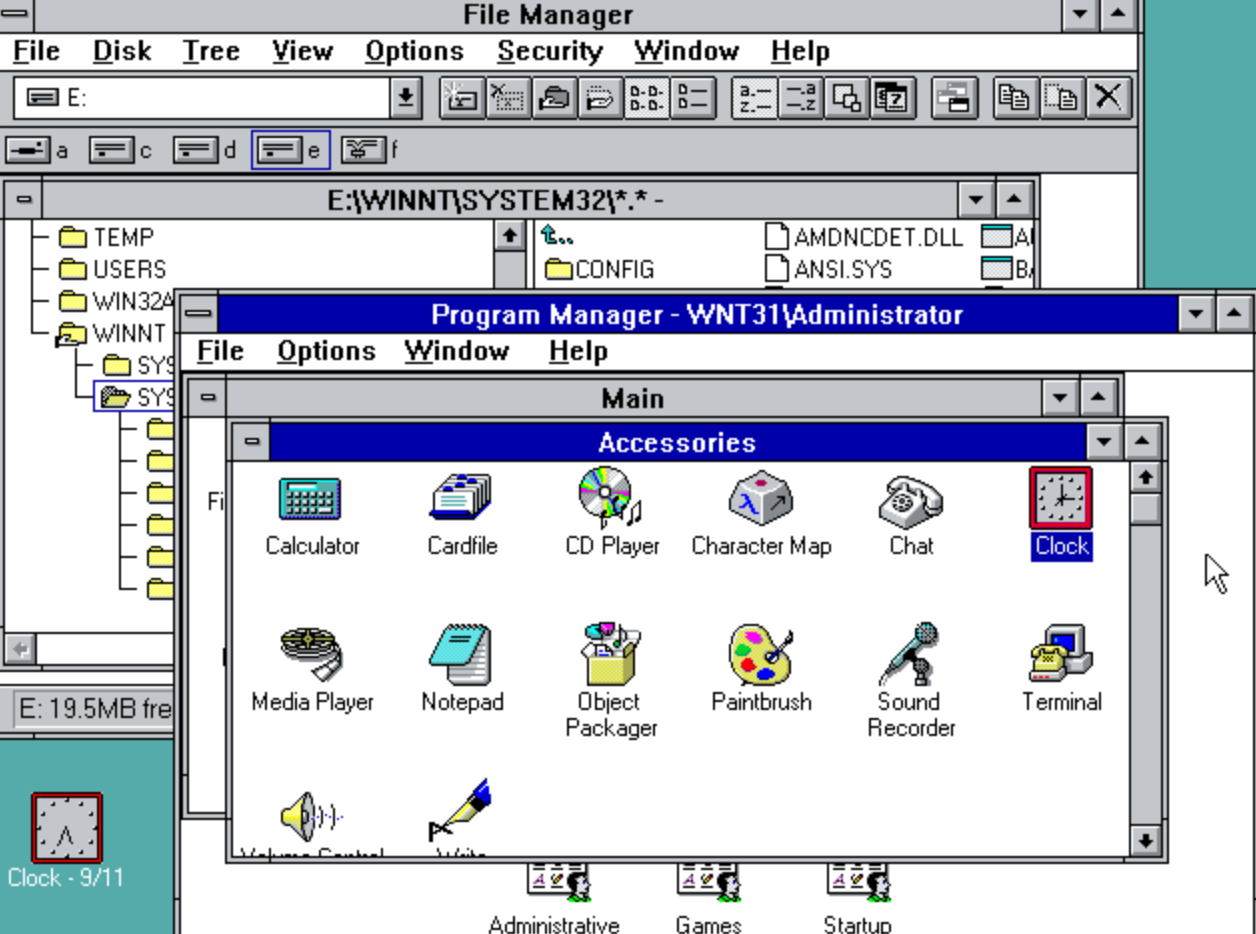The width and height of the screenshot is (1256, 934).
Task: Select the Calculator icon in Accessories
Action: 311,498
